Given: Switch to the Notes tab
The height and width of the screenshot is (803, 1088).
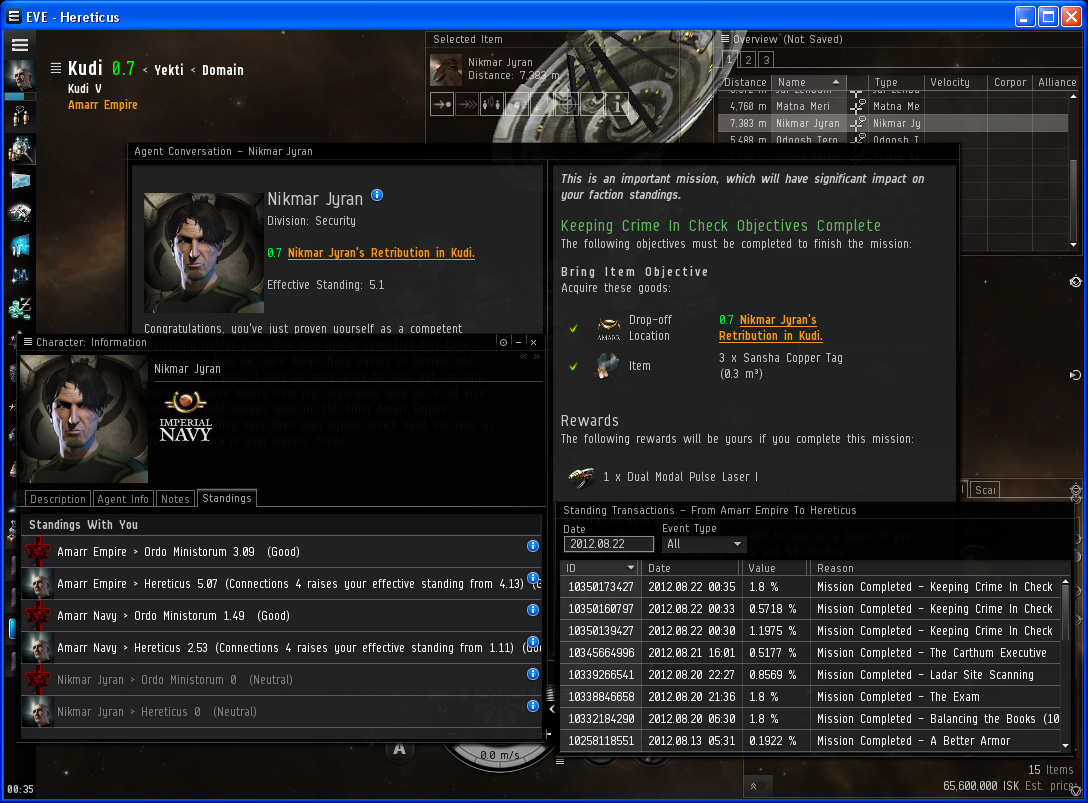Looking at the screenshot, I should (x=175, y=499).
